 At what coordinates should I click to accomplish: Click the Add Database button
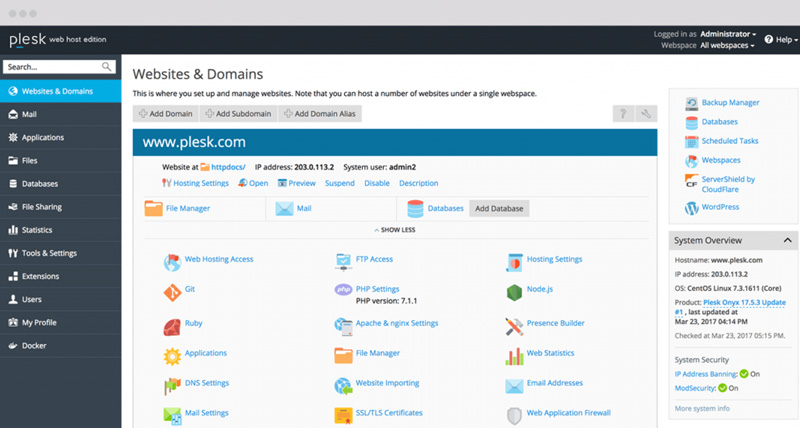click(x=499, y=209)
